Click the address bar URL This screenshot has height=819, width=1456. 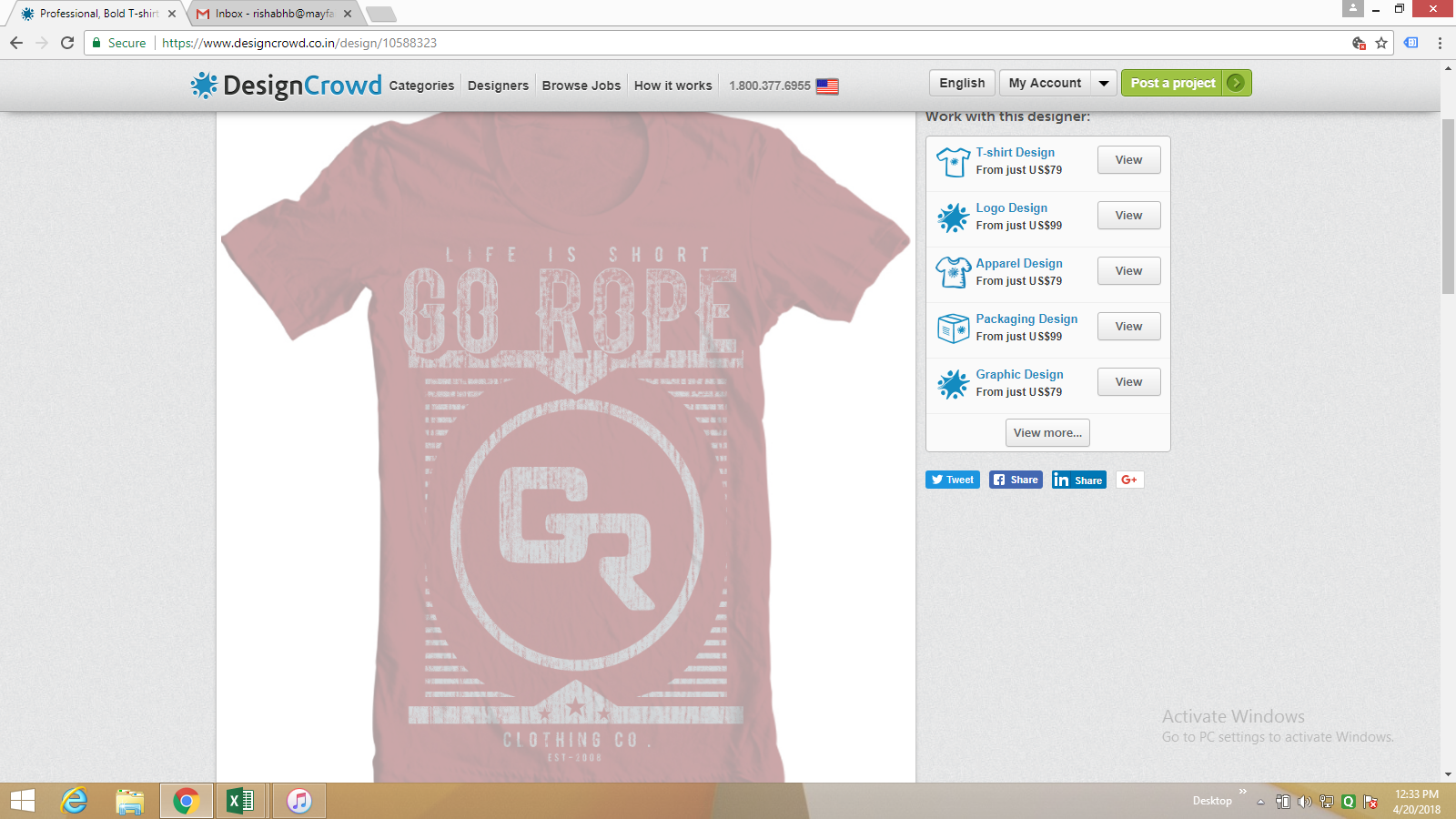pos(299,43)
